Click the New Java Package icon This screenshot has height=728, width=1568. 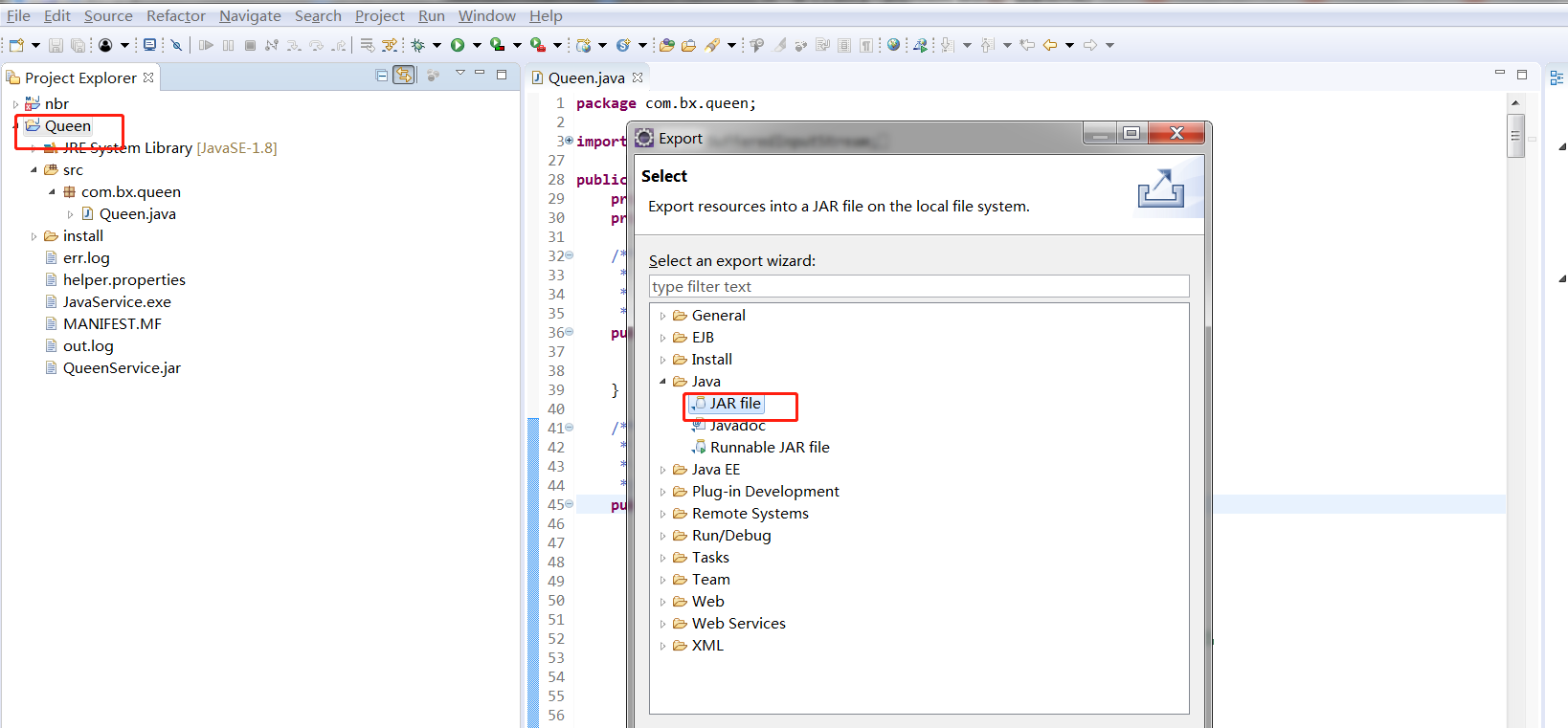click(x=583, y=45)
